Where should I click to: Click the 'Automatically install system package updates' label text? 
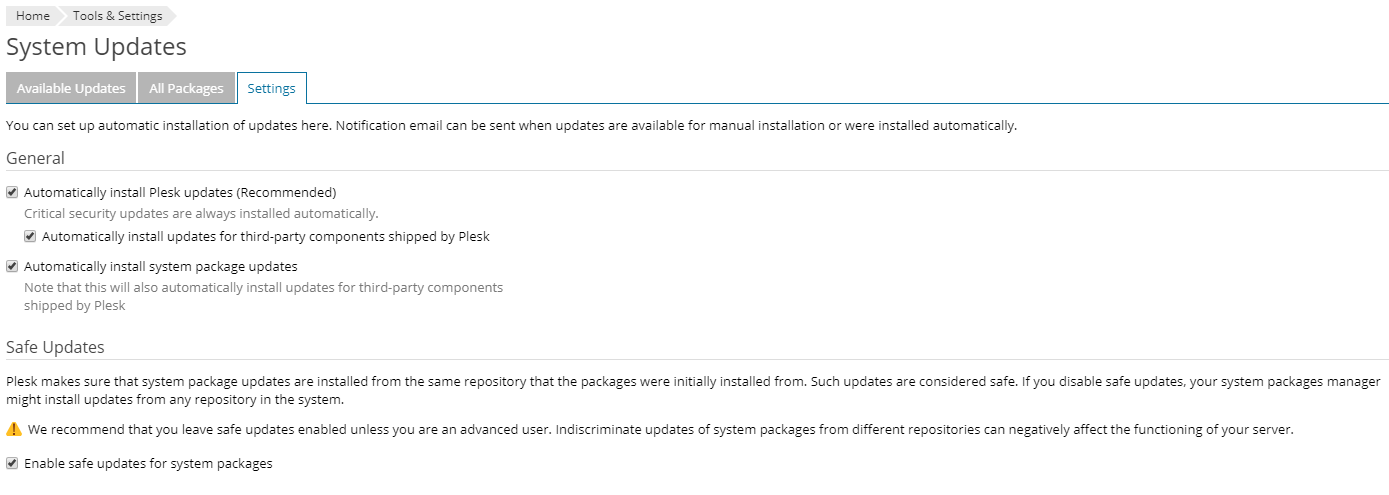160,266
